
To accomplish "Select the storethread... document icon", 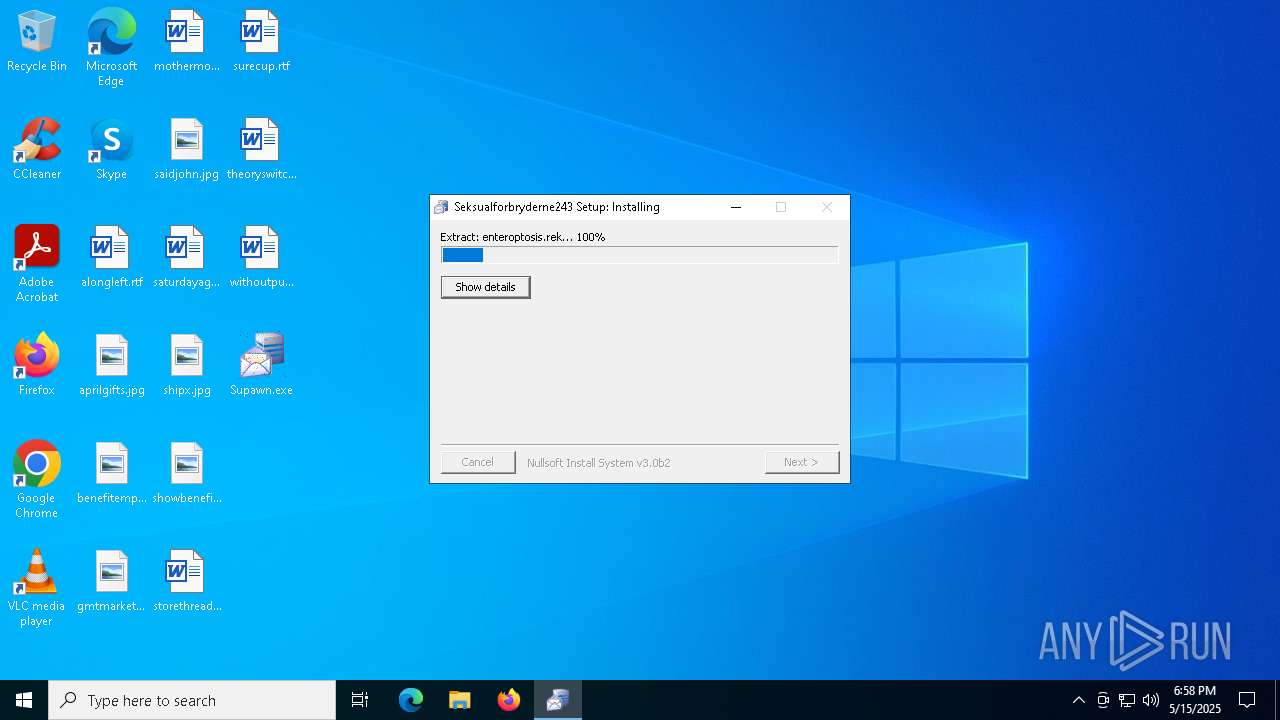I will 186,582.
